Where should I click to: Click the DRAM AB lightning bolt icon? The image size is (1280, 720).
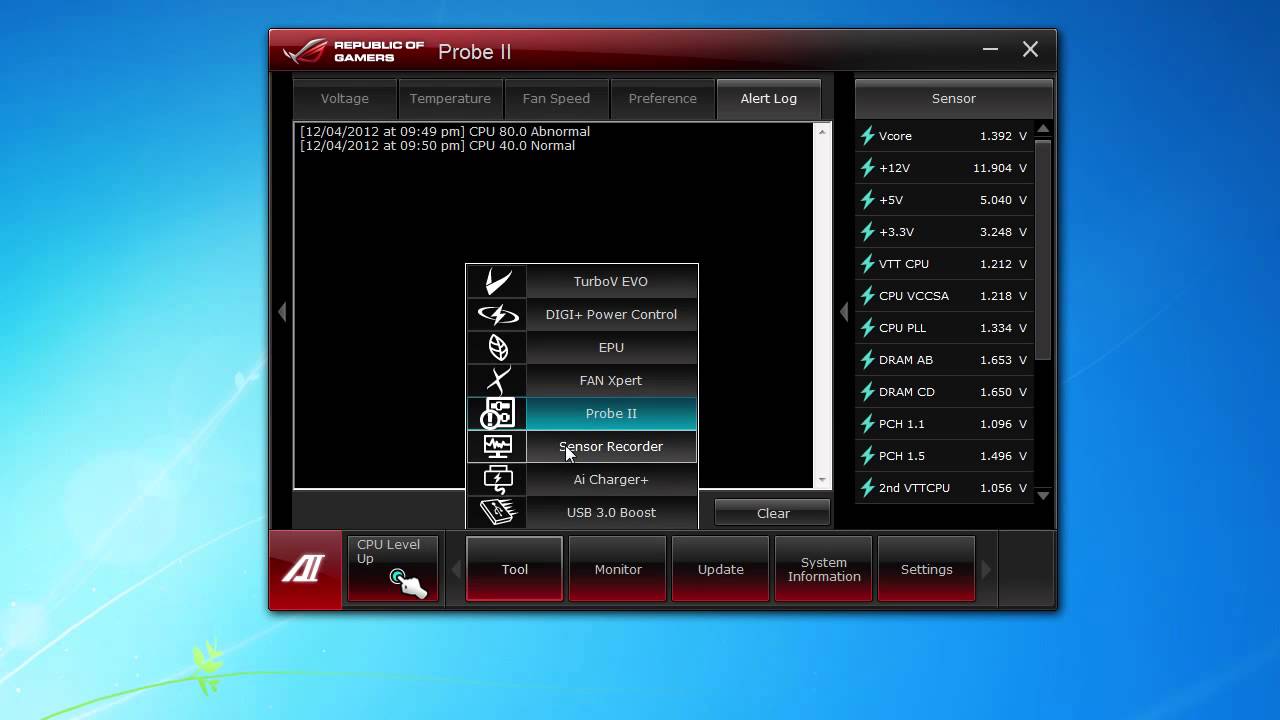pyautogui.click(x=867, y=360)
